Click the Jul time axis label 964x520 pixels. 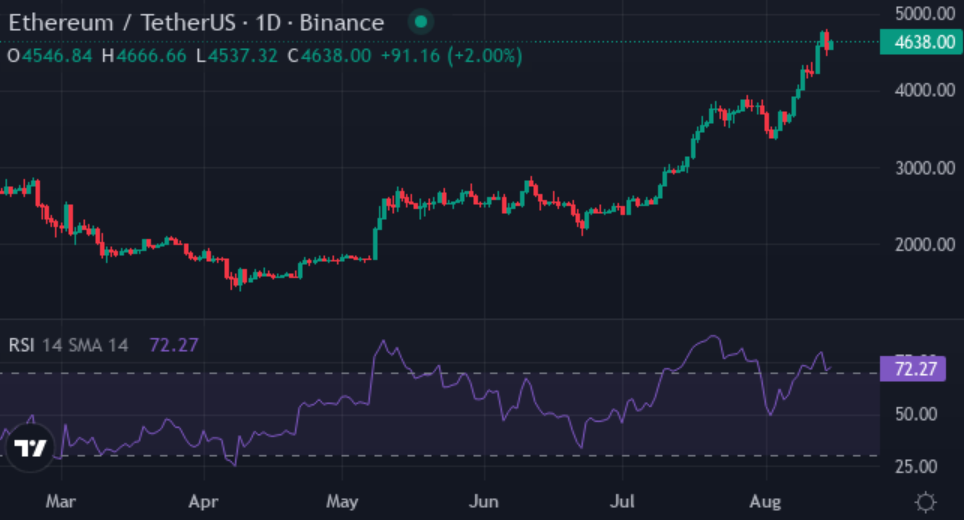pyautogui.click(x=622, y=502)
